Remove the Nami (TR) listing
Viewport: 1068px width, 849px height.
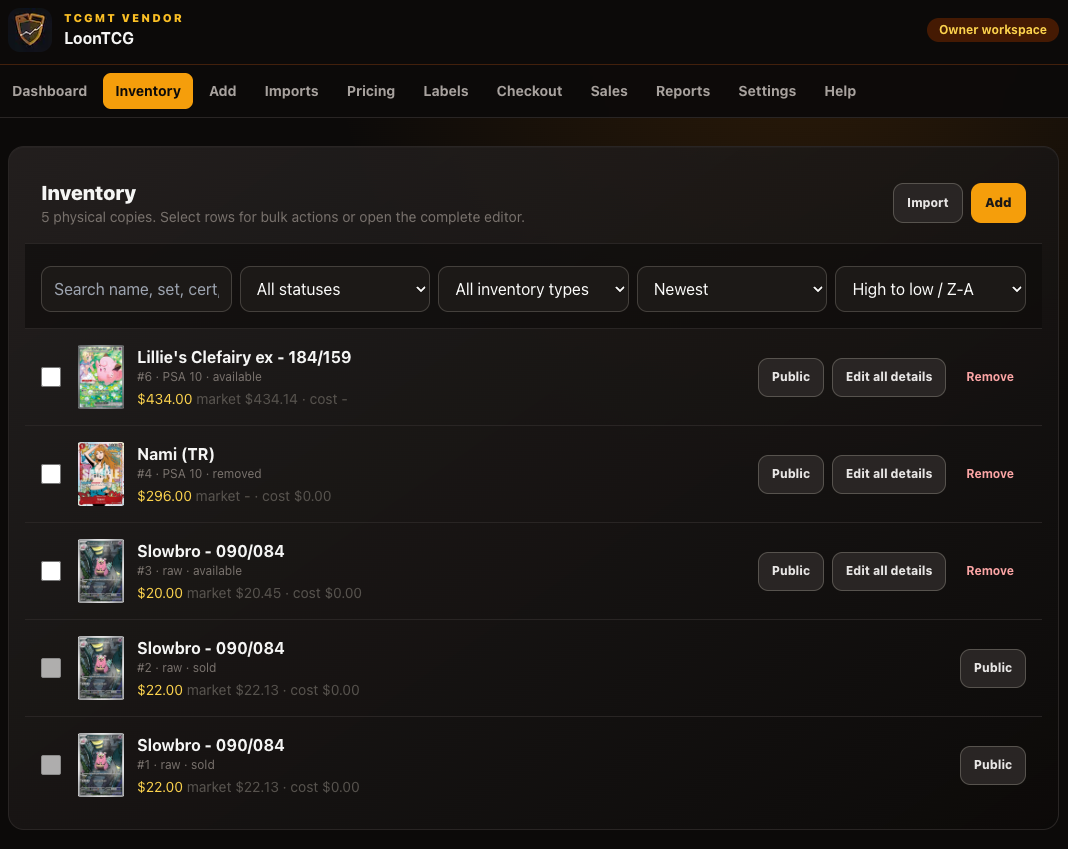(x=990, y=474)
